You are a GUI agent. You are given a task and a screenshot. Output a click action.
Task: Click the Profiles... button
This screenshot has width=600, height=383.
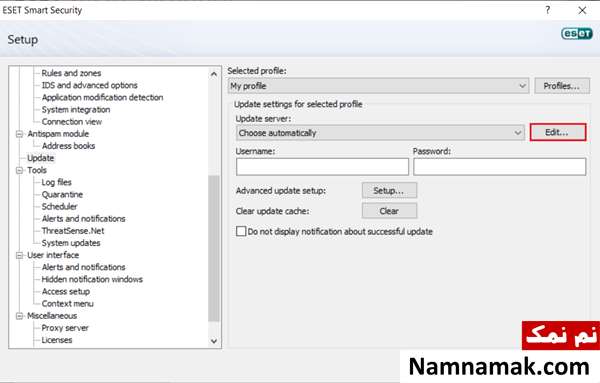[562, 86]
